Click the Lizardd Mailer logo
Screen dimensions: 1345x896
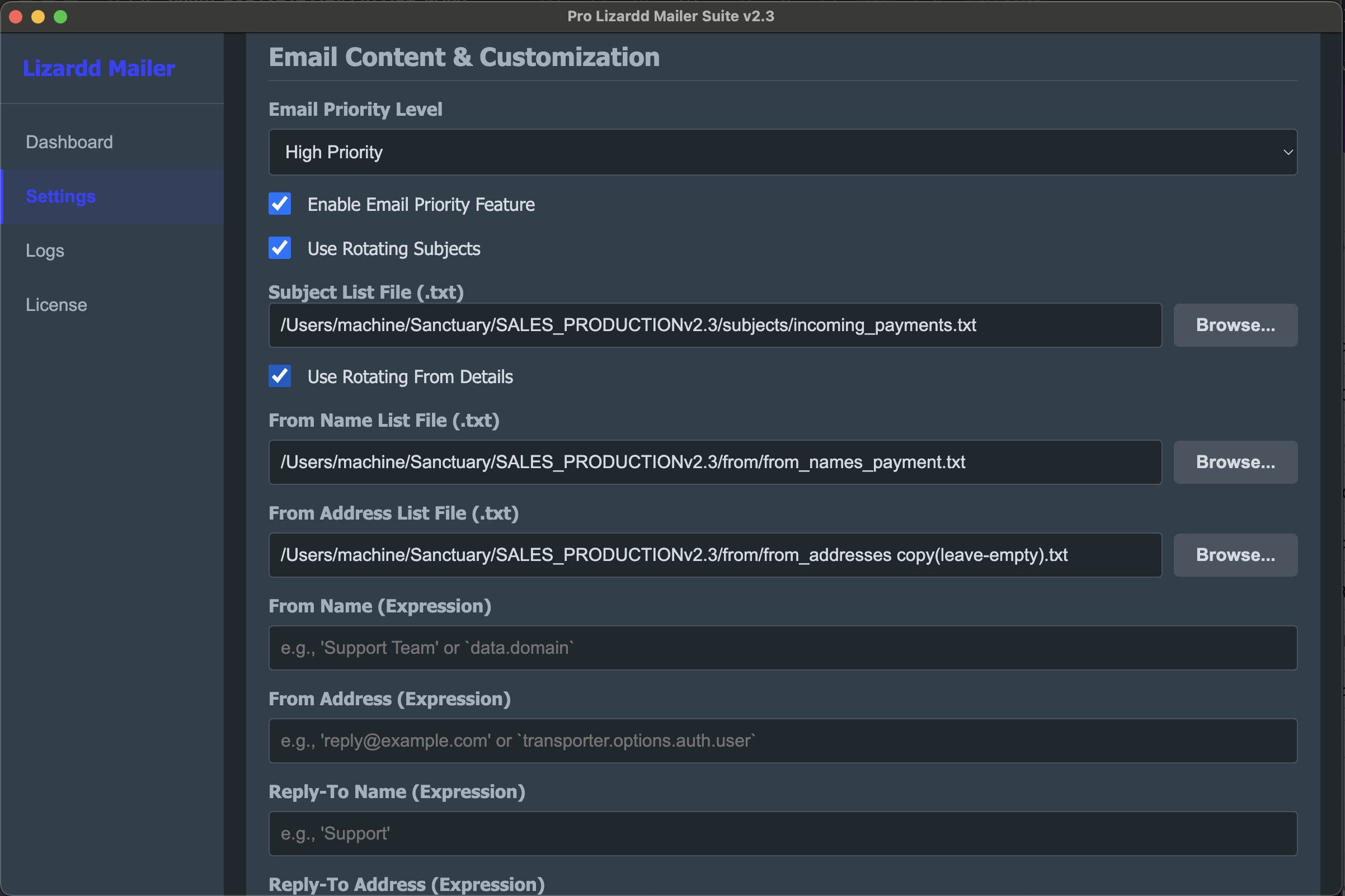[x=98, y=68]
